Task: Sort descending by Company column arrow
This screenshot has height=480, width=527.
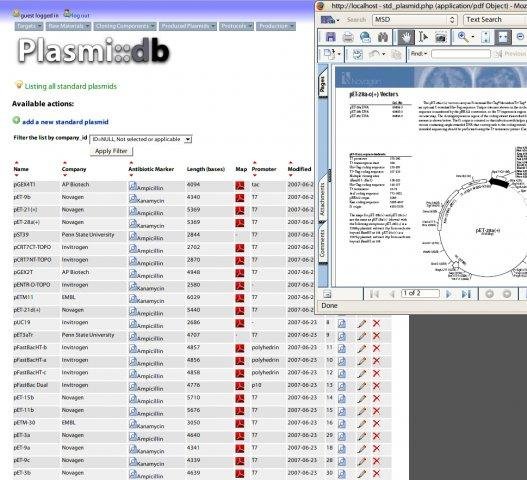Action: pyautogui.click(x=65, y=175)
